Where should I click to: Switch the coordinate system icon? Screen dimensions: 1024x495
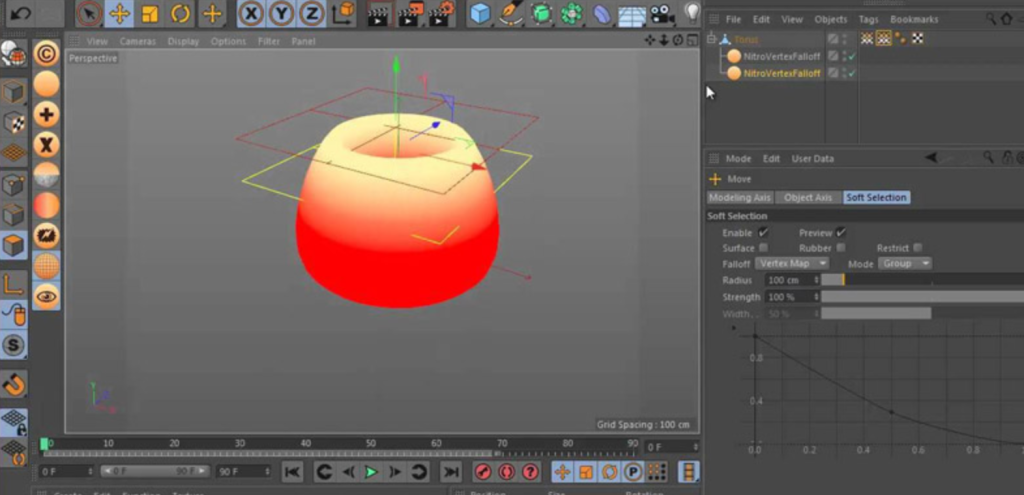click(x=344, y=13)
